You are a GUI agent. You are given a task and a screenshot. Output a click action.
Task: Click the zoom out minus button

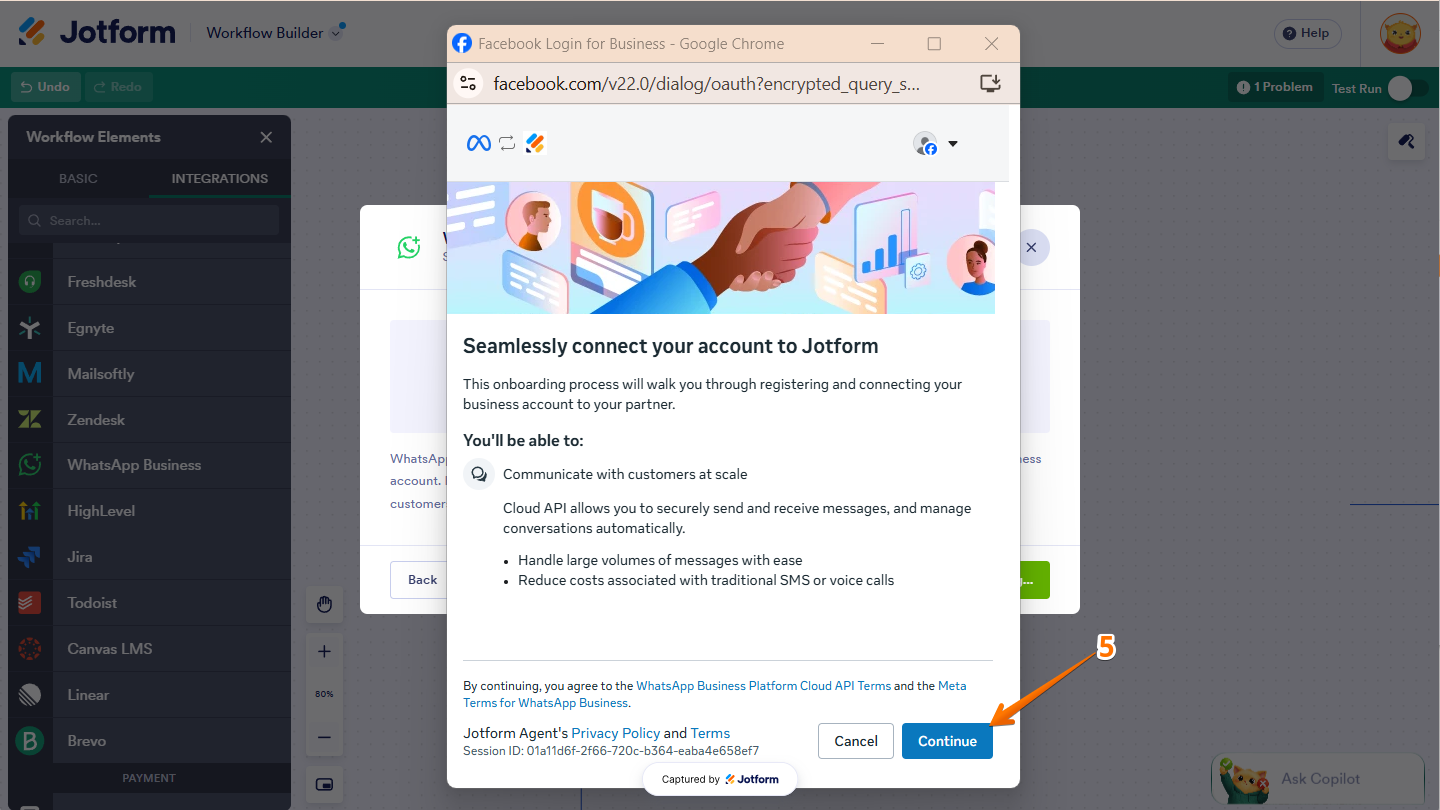(x=324, y=737)
